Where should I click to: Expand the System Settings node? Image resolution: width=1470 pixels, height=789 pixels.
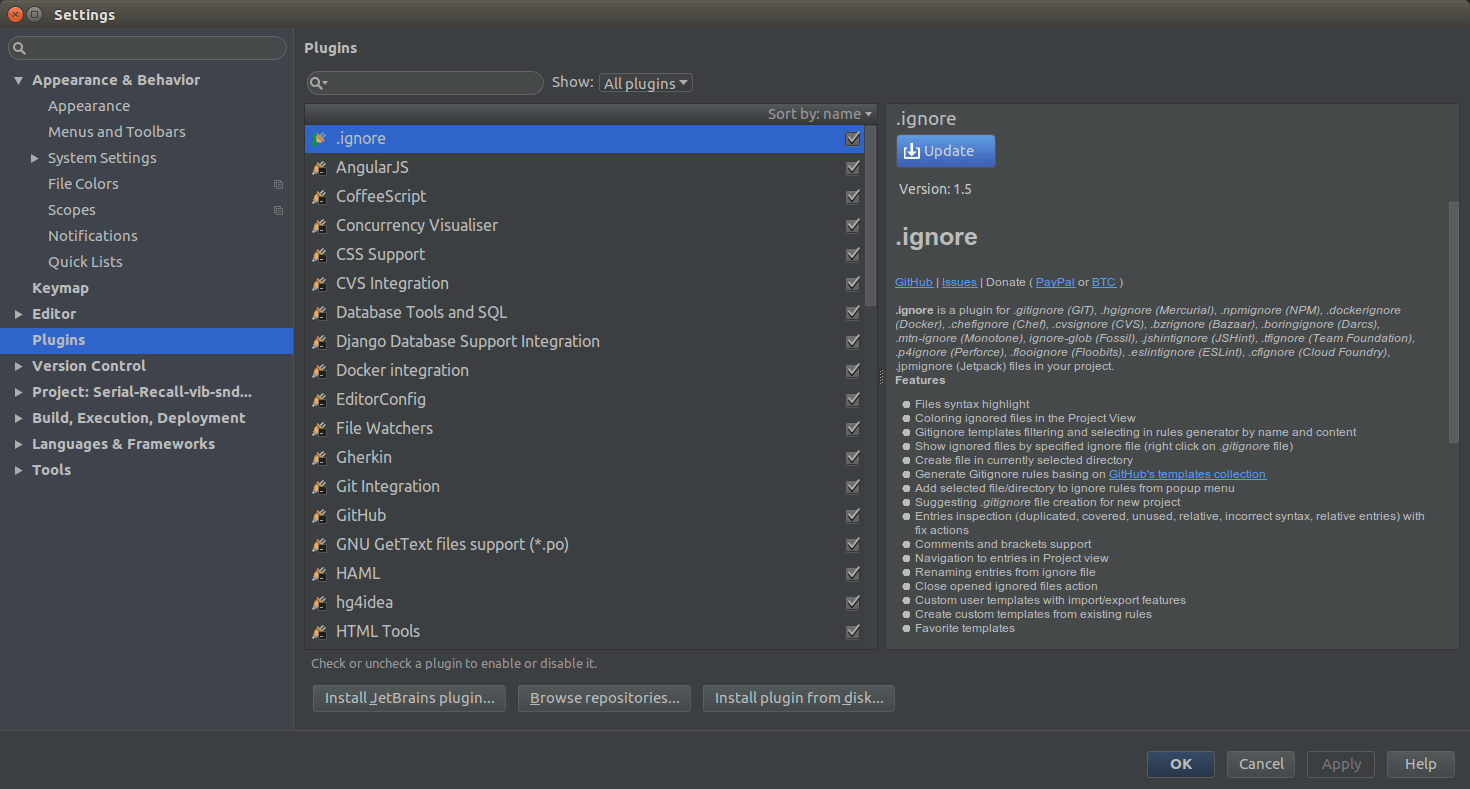(x=35, y=158)
